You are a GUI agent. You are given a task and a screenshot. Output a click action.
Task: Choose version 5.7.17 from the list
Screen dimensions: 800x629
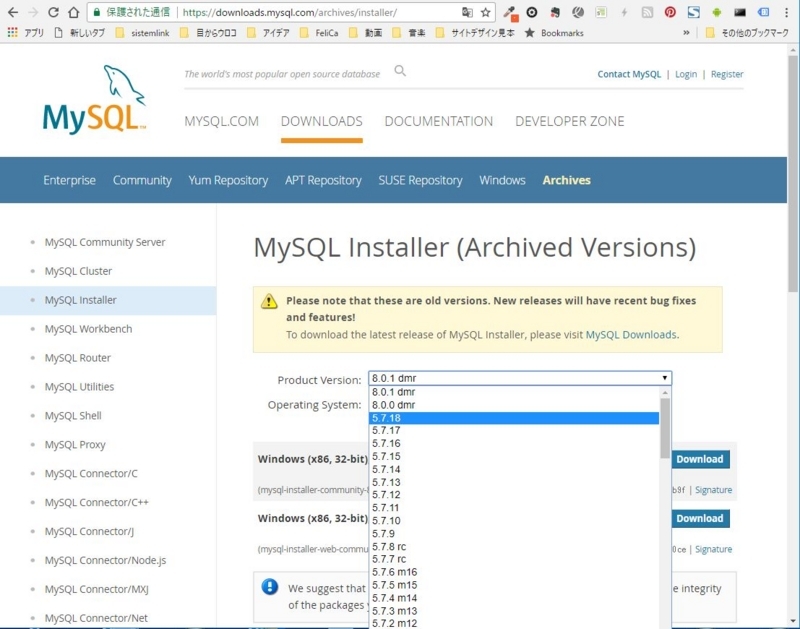(514, 431)
